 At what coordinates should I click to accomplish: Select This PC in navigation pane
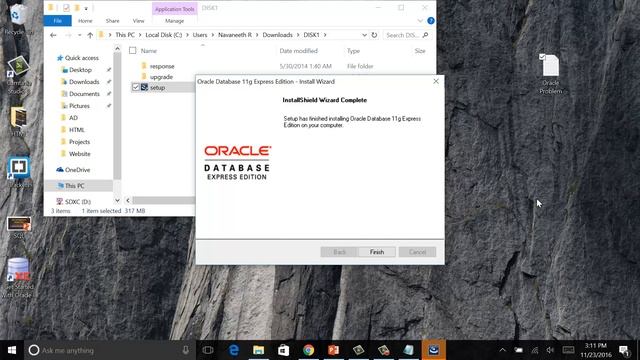pos(75,186)
